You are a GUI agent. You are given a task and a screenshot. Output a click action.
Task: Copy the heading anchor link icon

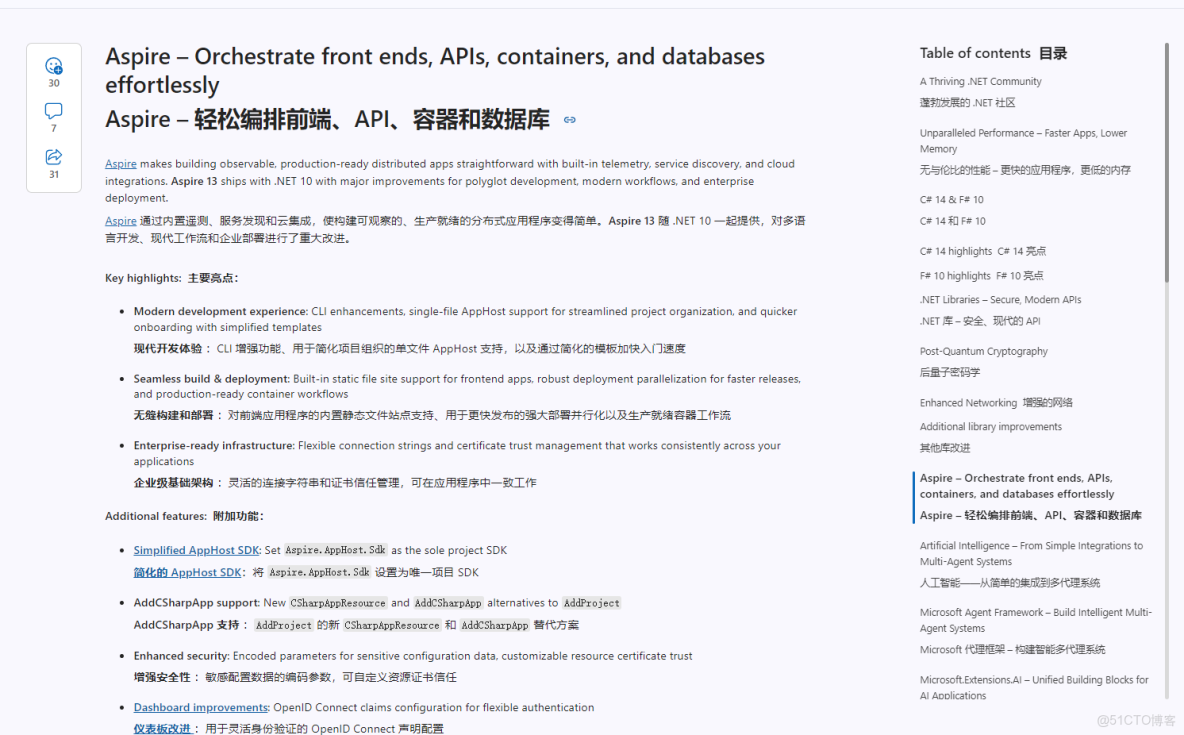pos(569,119)
